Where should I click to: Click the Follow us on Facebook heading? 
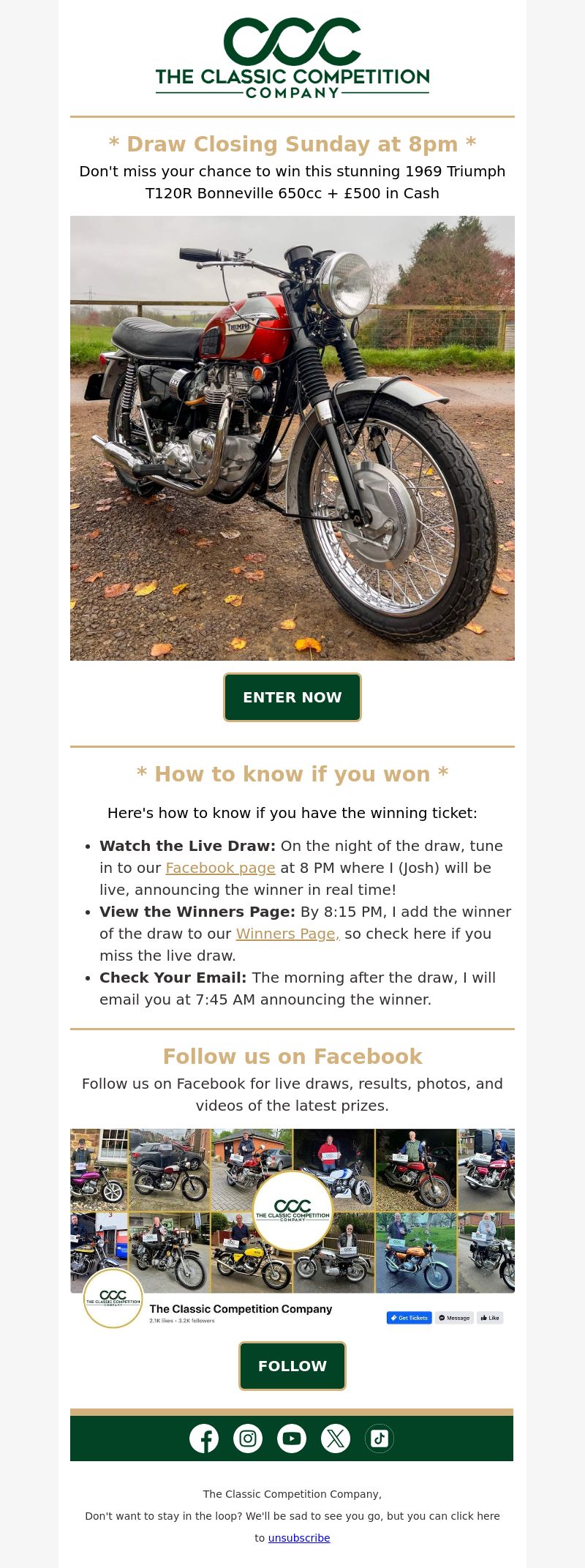point(292,1057)
